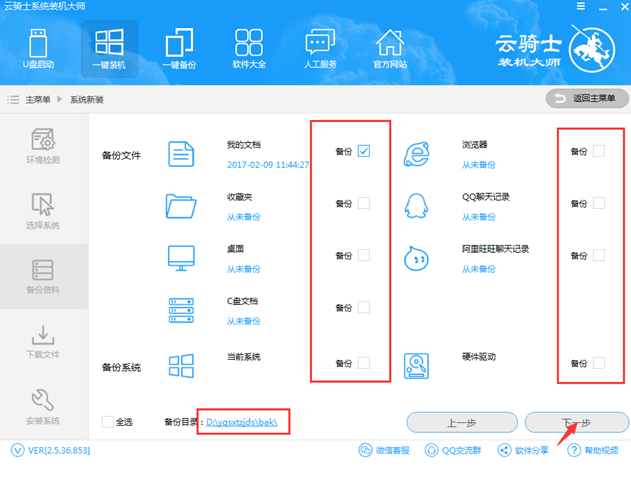Tick the 全选 select-all checkbox
Screen dimensions: 631x481
(107, 421)
